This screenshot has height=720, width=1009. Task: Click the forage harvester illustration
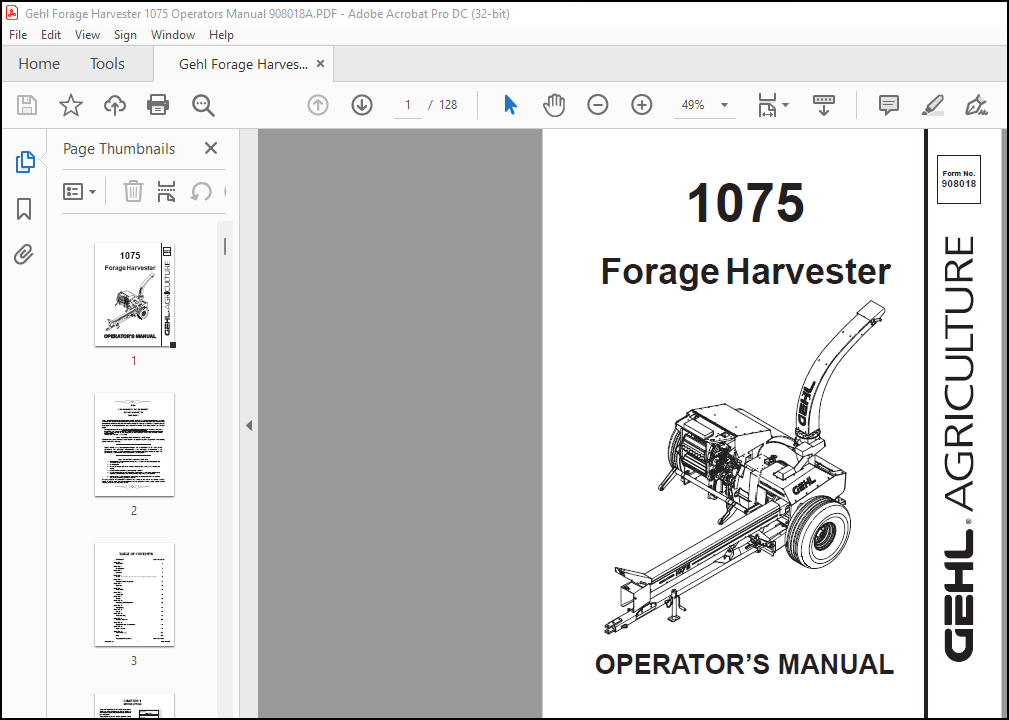[745, 466]
